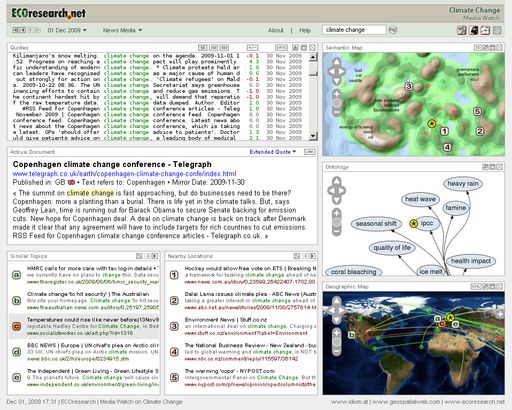Screen dimensions: 512x410
Task: Click the Copenhagen climate change conference headline
Action: tap(112, 164)
